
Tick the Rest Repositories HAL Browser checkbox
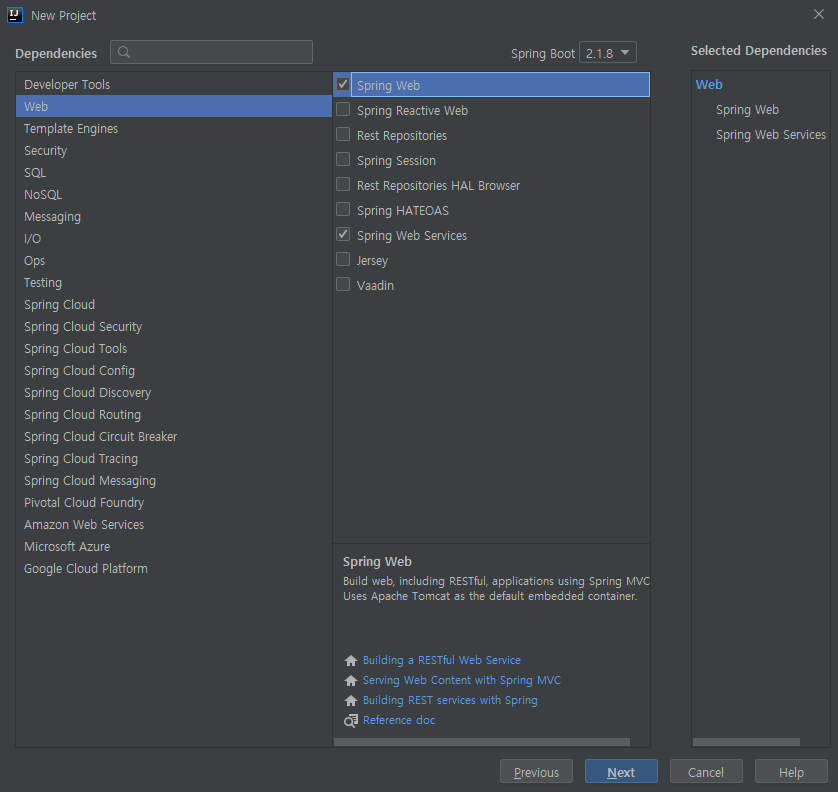[x=343, y=184]
